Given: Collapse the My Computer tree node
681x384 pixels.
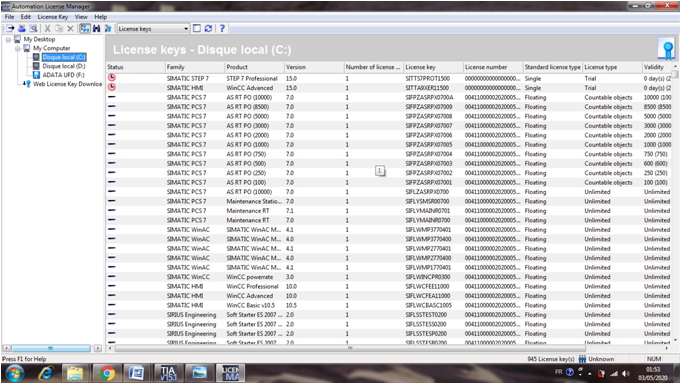Looking at the screenshot, I should [x=17, y=48].
